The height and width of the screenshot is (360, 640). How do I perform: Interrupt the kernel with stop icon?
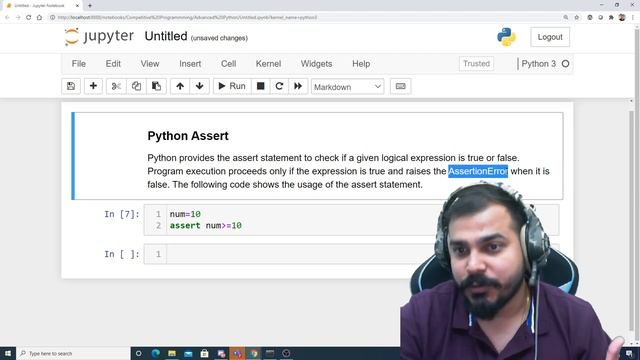(x=260, y=86)
